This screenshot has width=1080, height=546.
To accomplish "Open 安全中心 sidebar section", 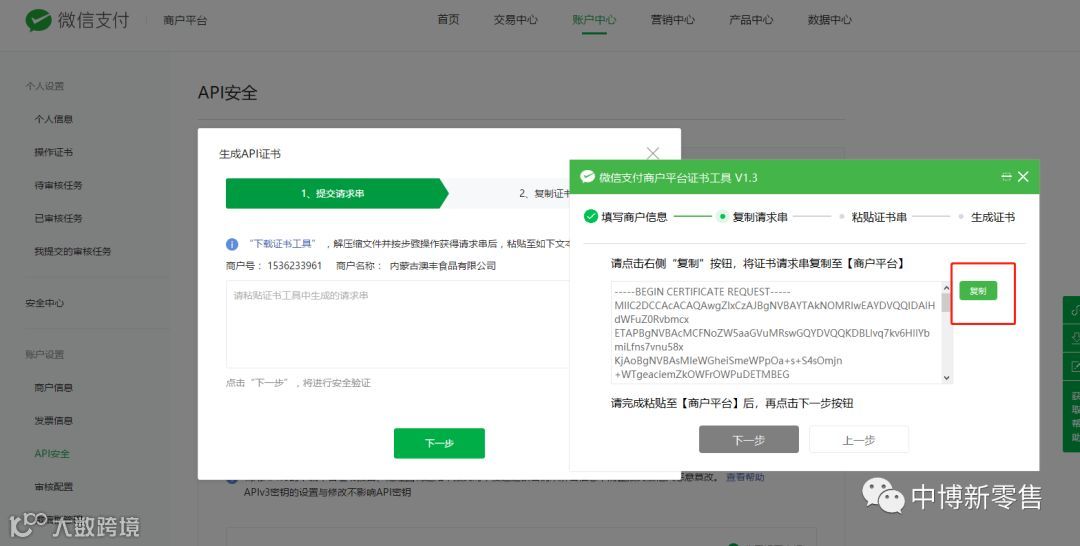I will coord(45,303).
